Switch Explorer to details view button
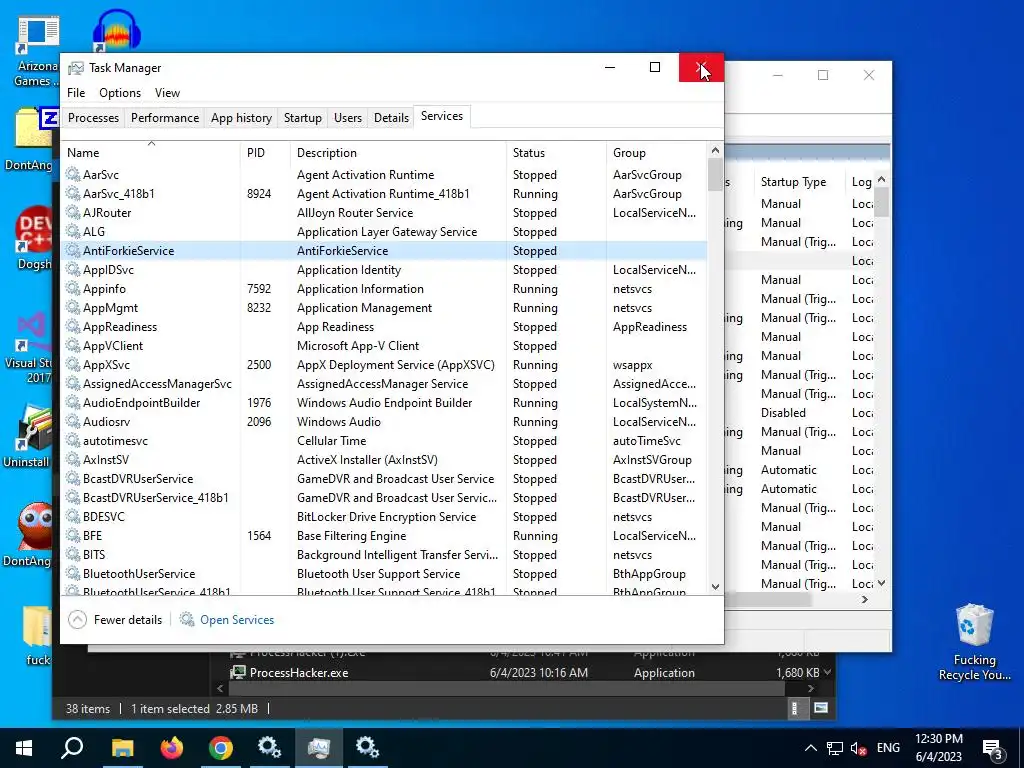The height and width of the screenshot is (768, 1024). (795, 708)
